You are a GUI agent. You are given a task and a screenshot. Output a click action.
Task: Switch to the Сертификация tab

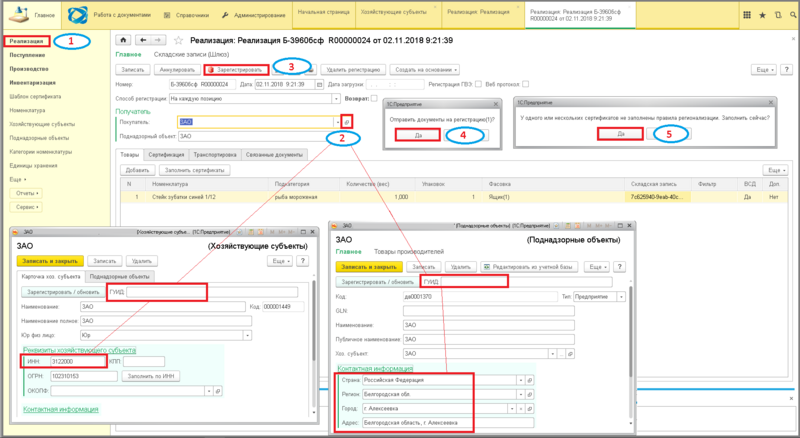(166, 155)
